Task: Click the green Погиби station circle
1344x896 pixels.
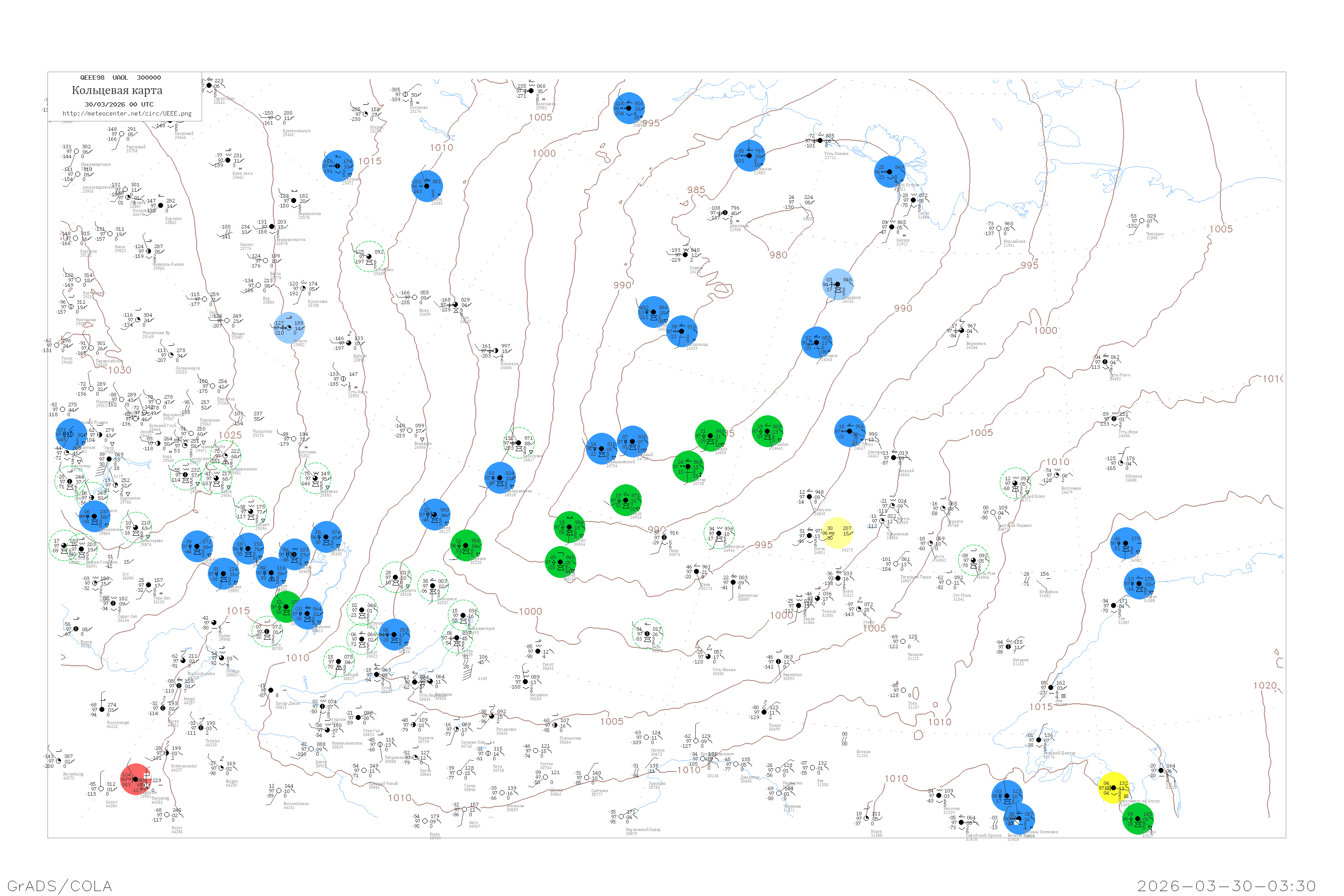Action: click(x=1138, y=819)
